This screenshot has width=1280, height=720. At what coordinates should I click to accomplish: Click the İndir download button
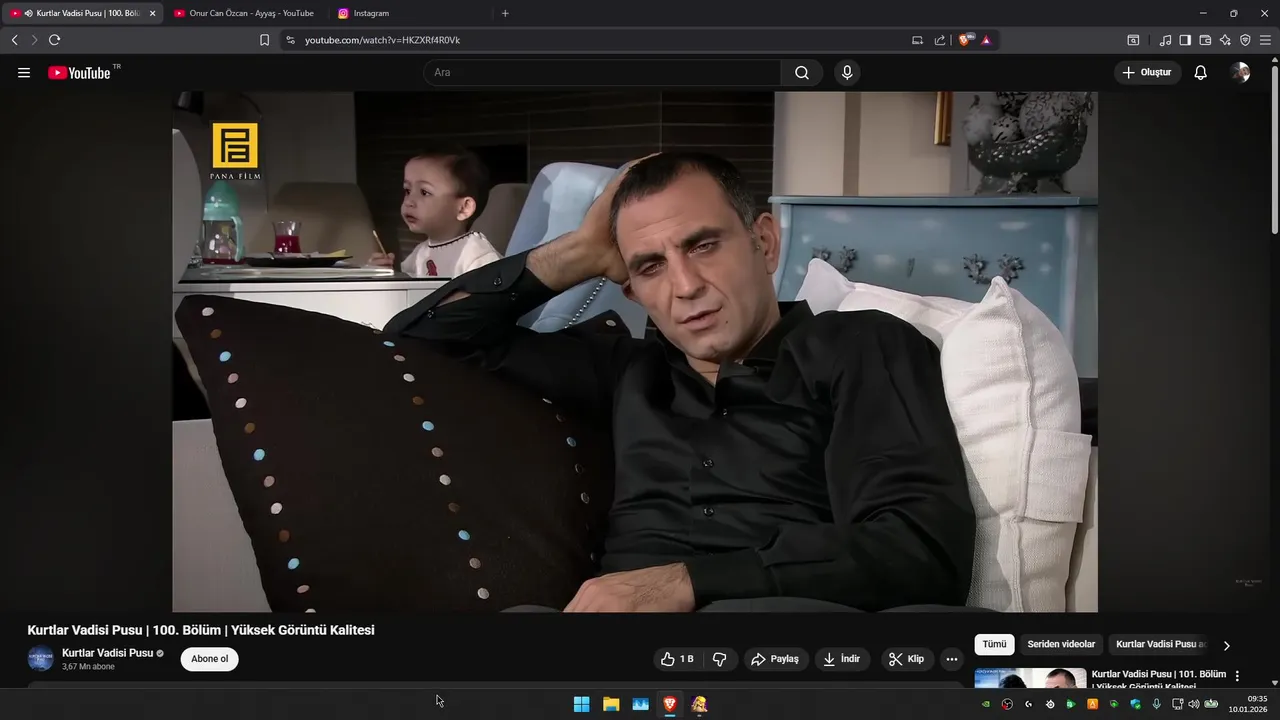click(x=841, y=659)
